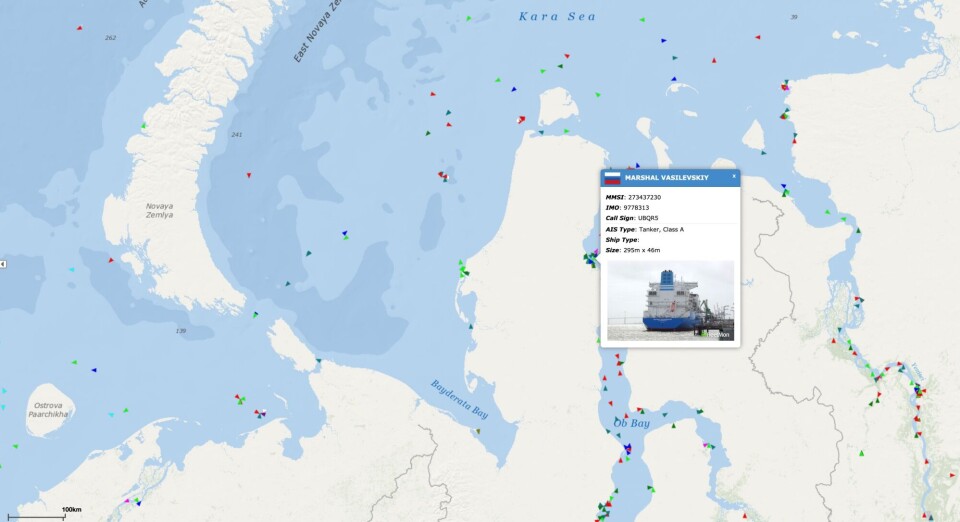Open the tanker photo thumbnail in popup

670,300
